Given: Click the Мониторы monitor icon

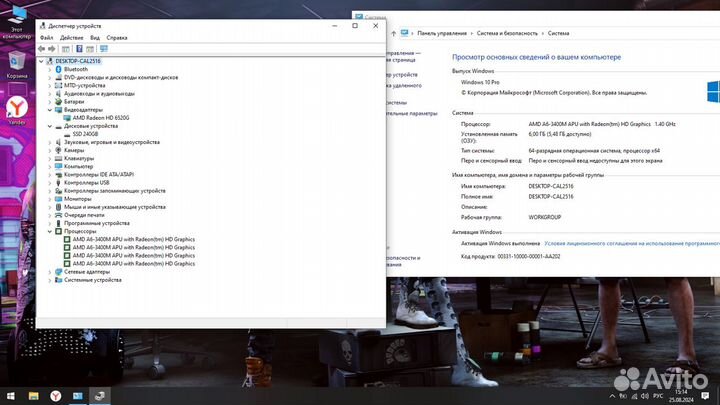Looking at the screenshot, I should 58,199.
